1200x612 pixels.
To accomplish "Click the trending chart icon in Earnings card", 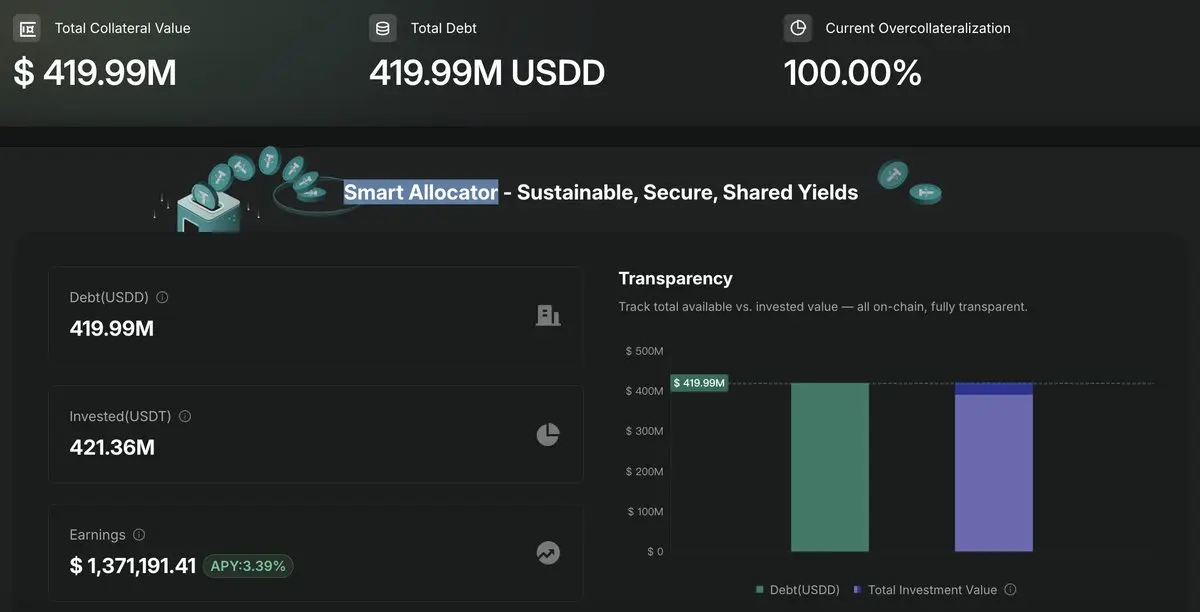I will pos(548,552).
